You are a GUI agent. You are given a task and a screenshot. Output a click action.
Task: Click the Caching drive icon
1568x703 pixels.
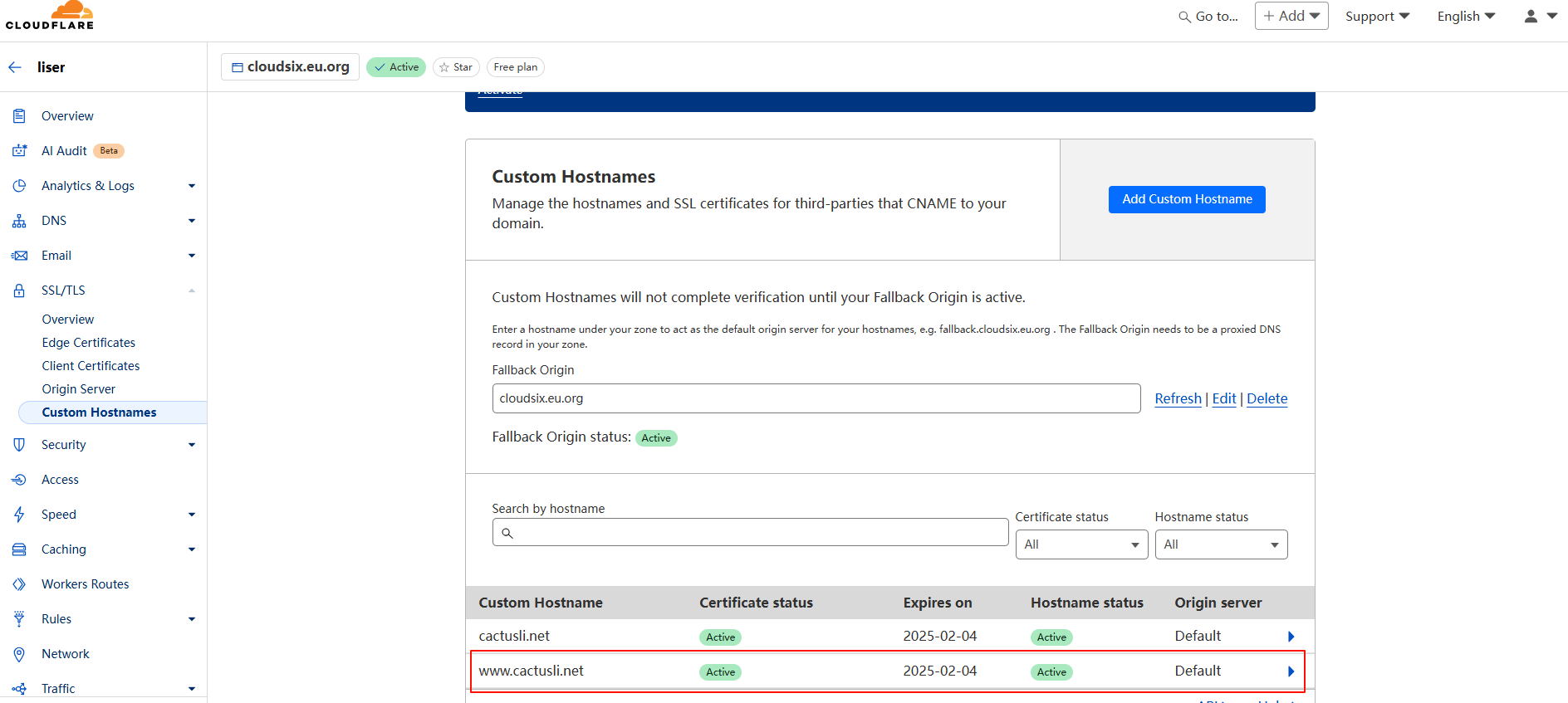click(19, 549)
